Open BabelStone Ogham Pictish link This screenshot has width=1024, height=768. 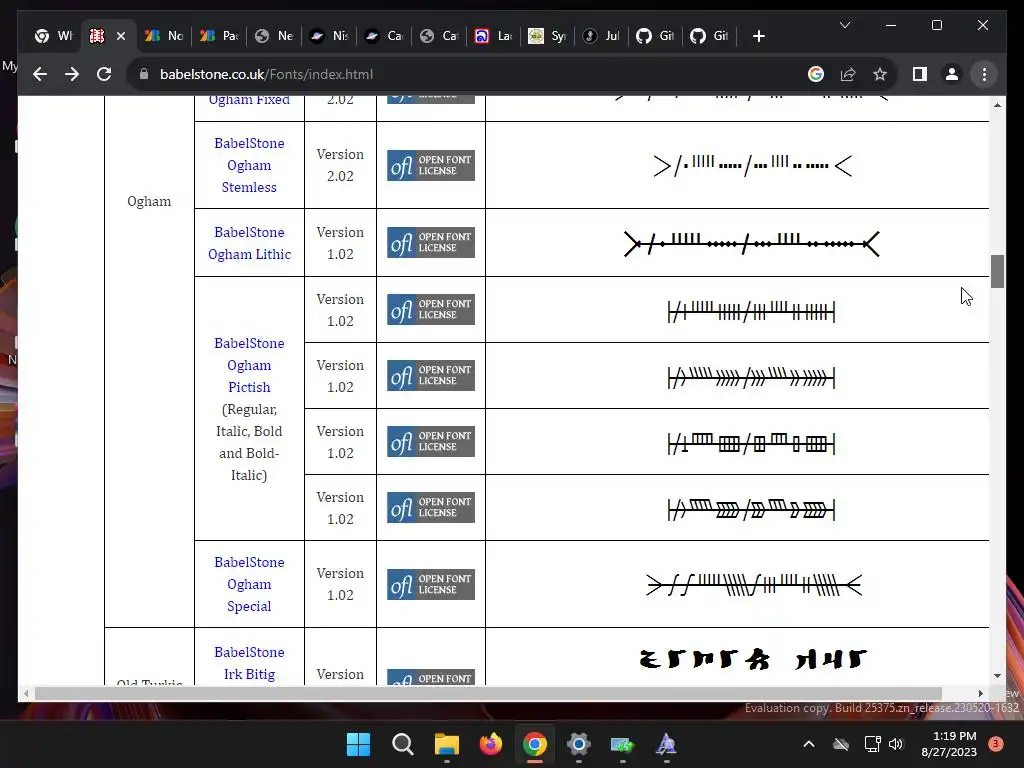(249, 365)
